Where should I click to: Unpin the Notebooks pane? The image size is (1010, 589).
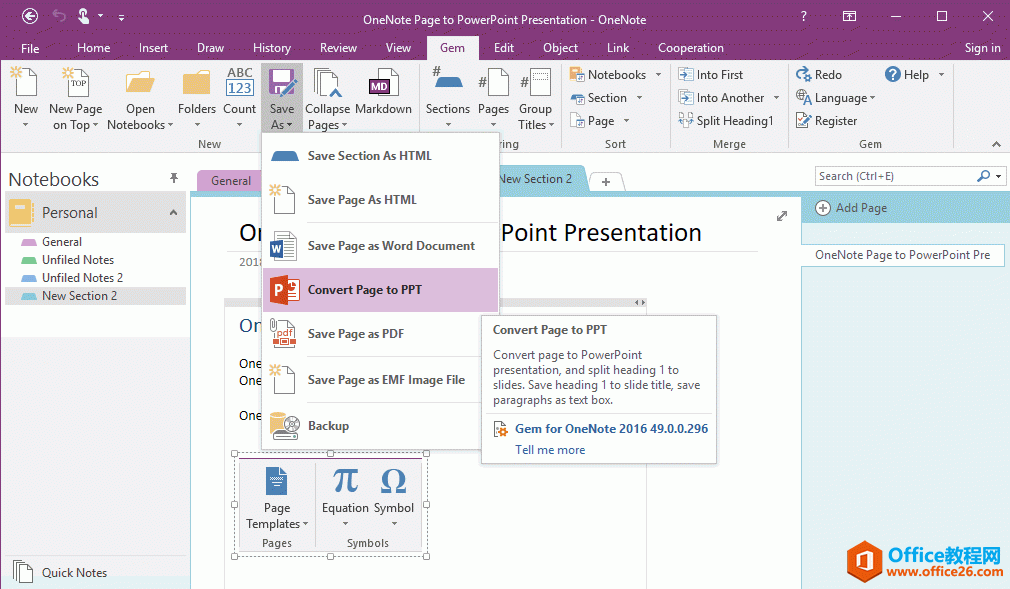point(173,177)
